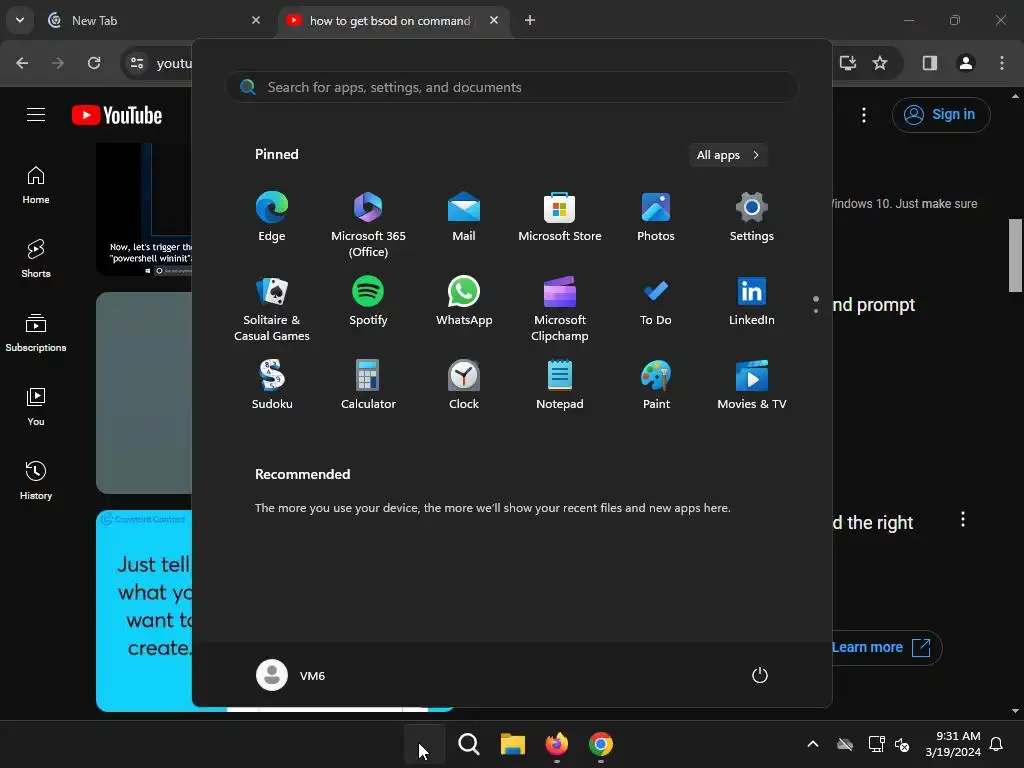Open clock and date 9:31 AM

[953, 744]
